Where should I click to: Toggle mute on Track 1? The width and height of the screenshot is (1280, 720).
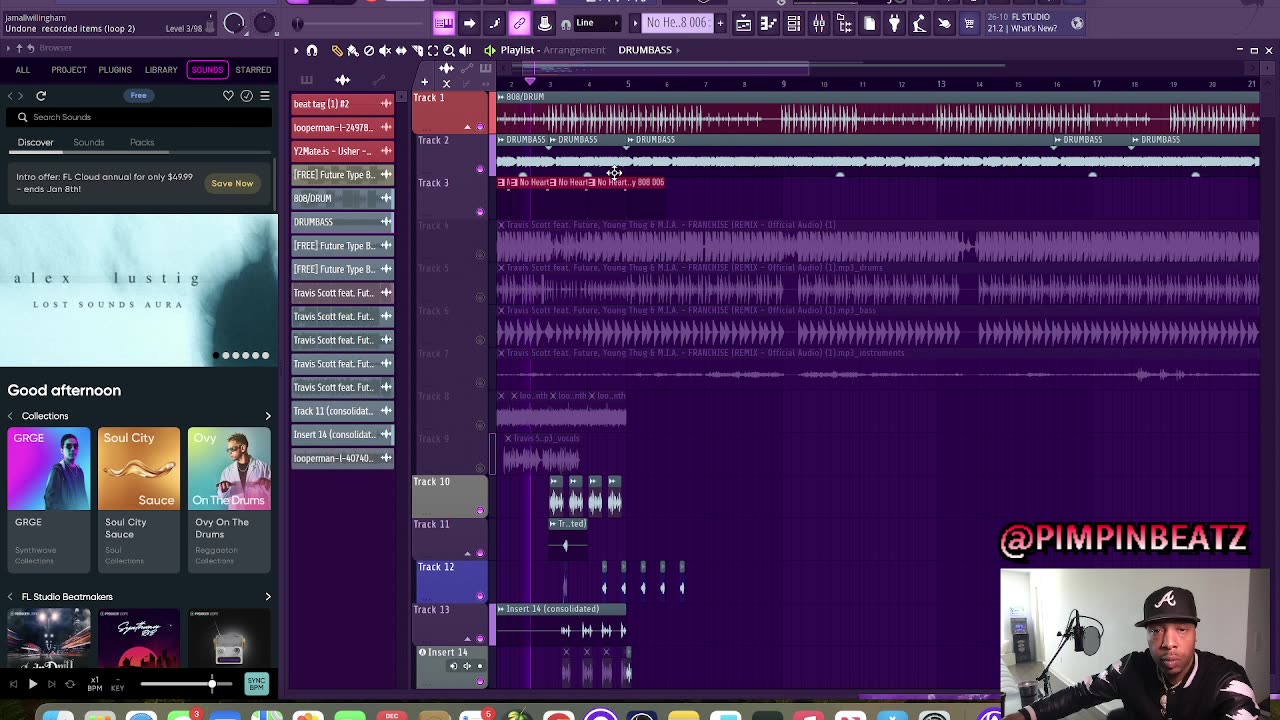pyautogui.click(x=480, y=127)
